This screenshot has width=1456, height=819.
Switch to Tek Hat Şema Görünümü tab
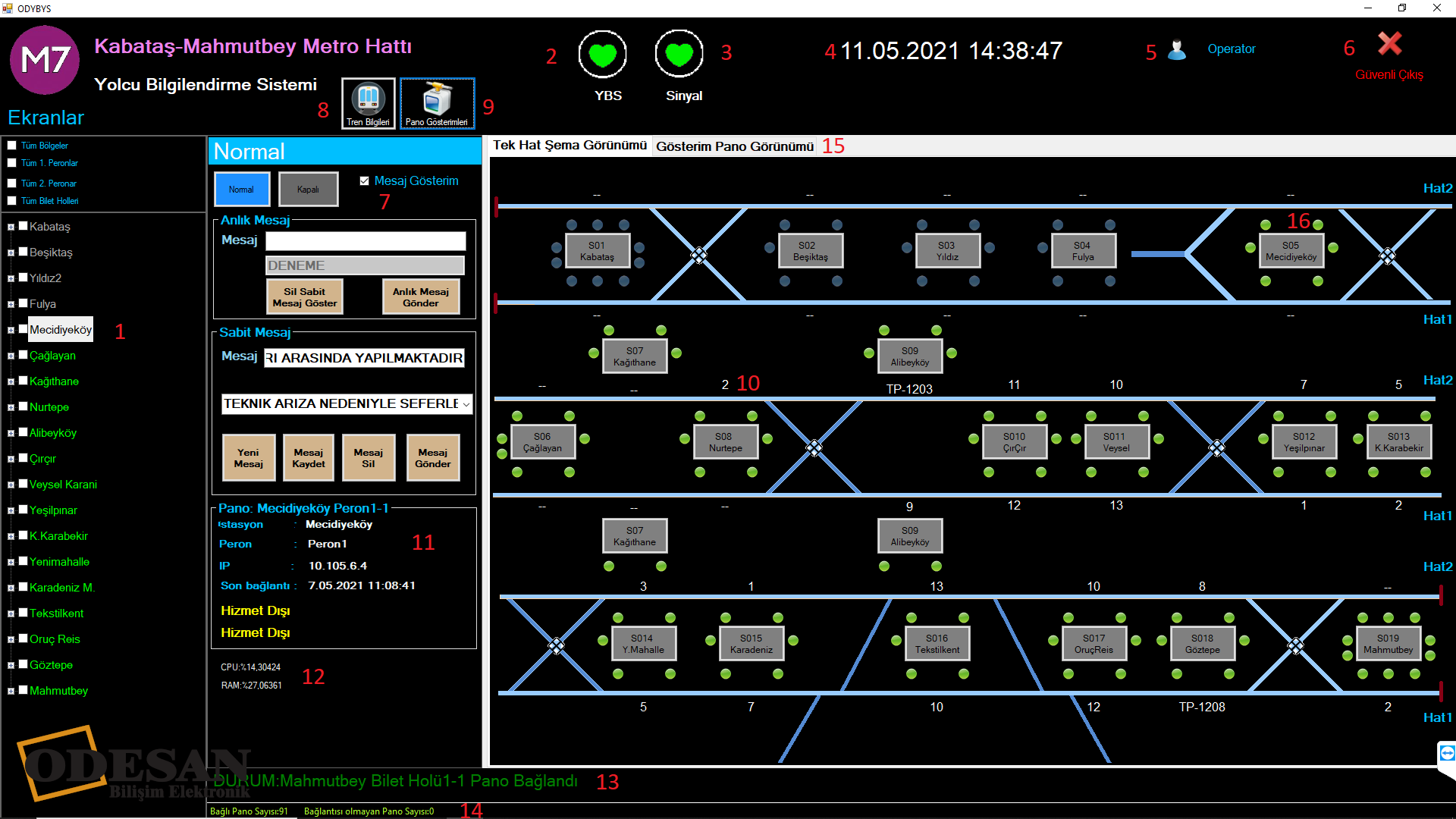click(570, 146)
